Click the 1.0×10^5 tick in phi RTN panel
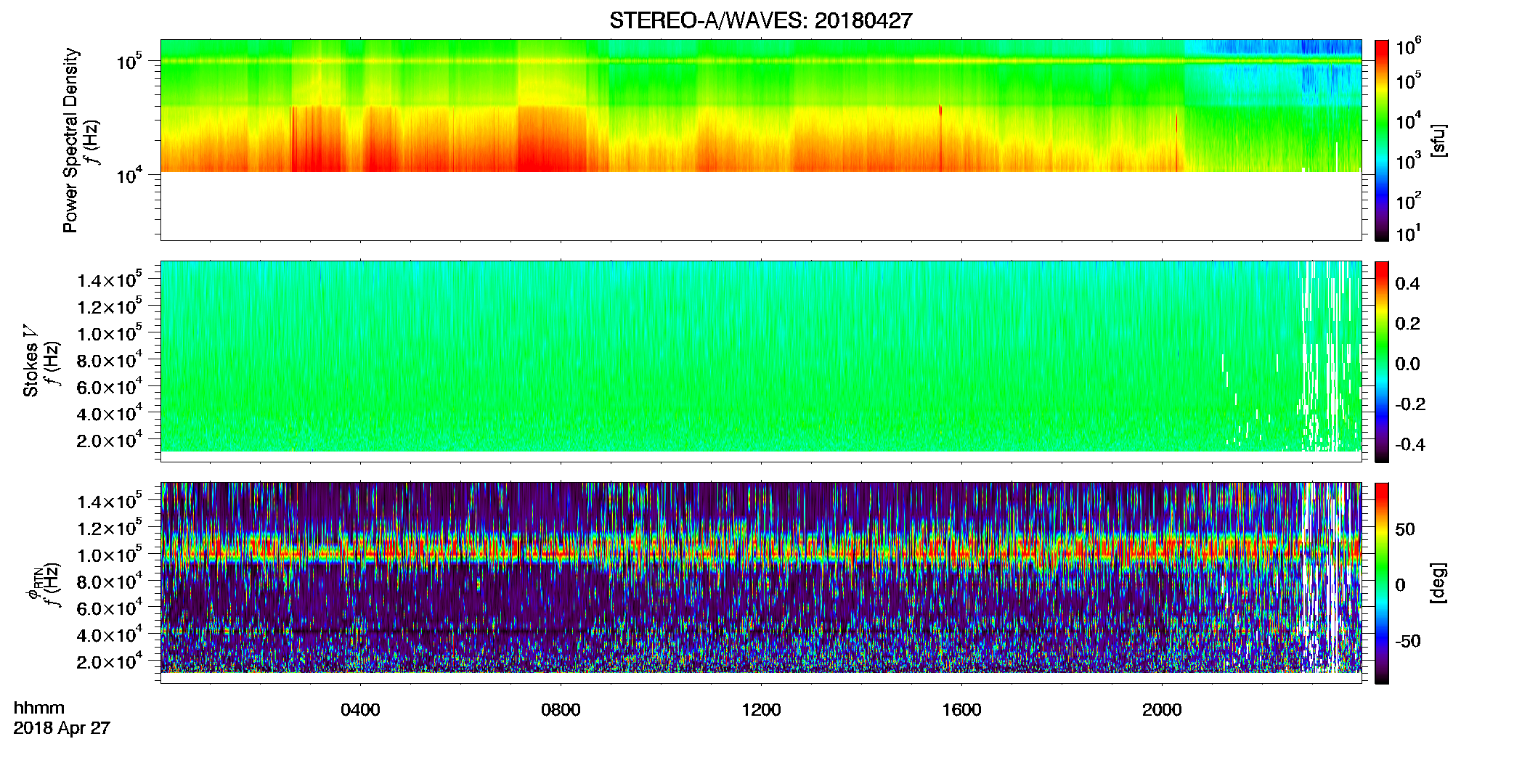The height and width of the screenshot is (784, 1522). click(110, 554)
